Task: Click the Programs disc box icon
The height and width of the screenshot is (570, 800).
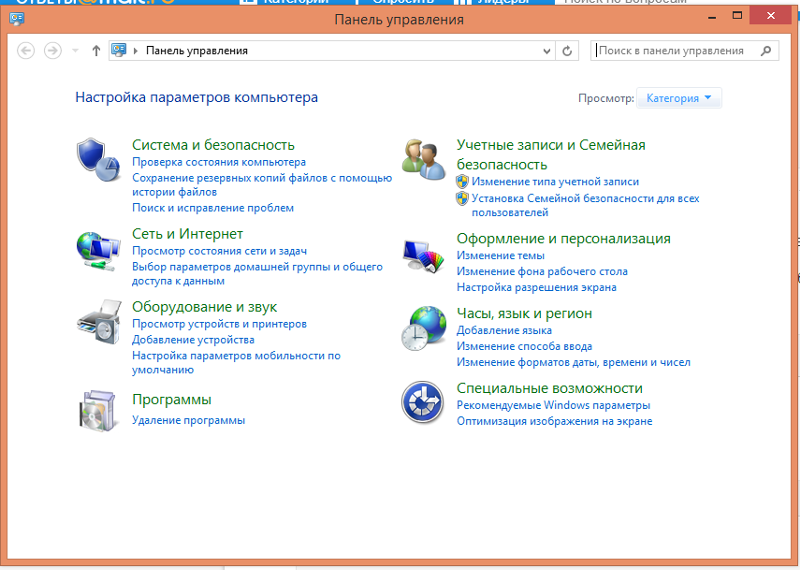Action: 98,410
